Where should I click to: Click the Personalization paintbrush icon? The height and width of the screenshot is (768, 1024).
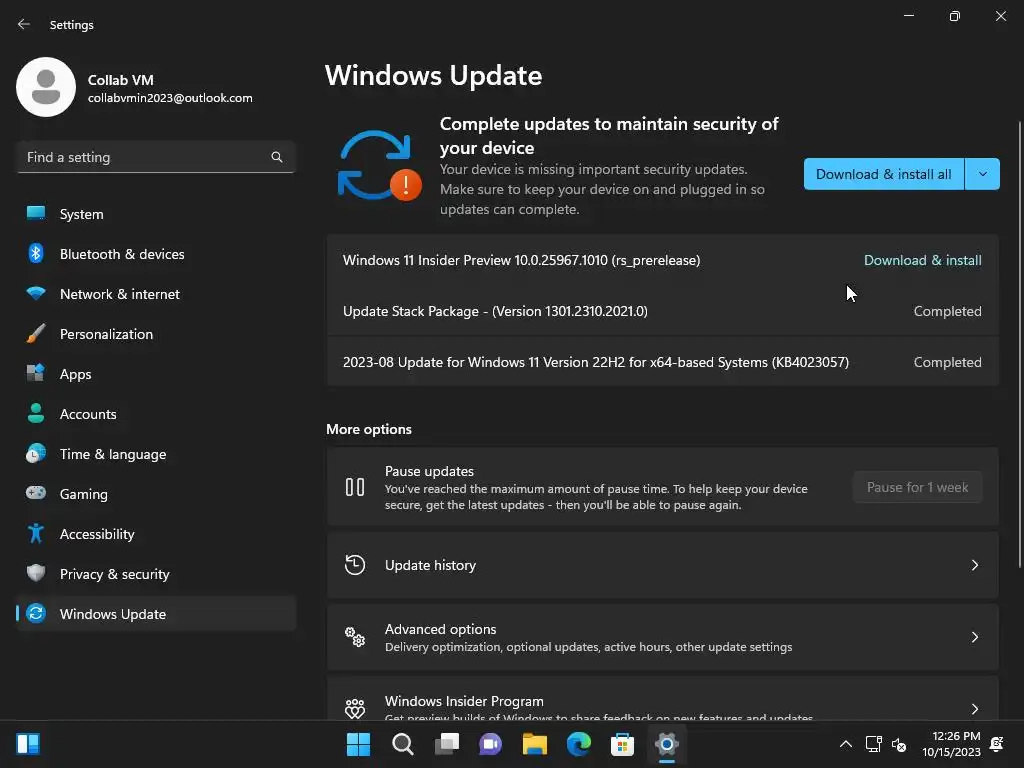click(x=36, y=334)
